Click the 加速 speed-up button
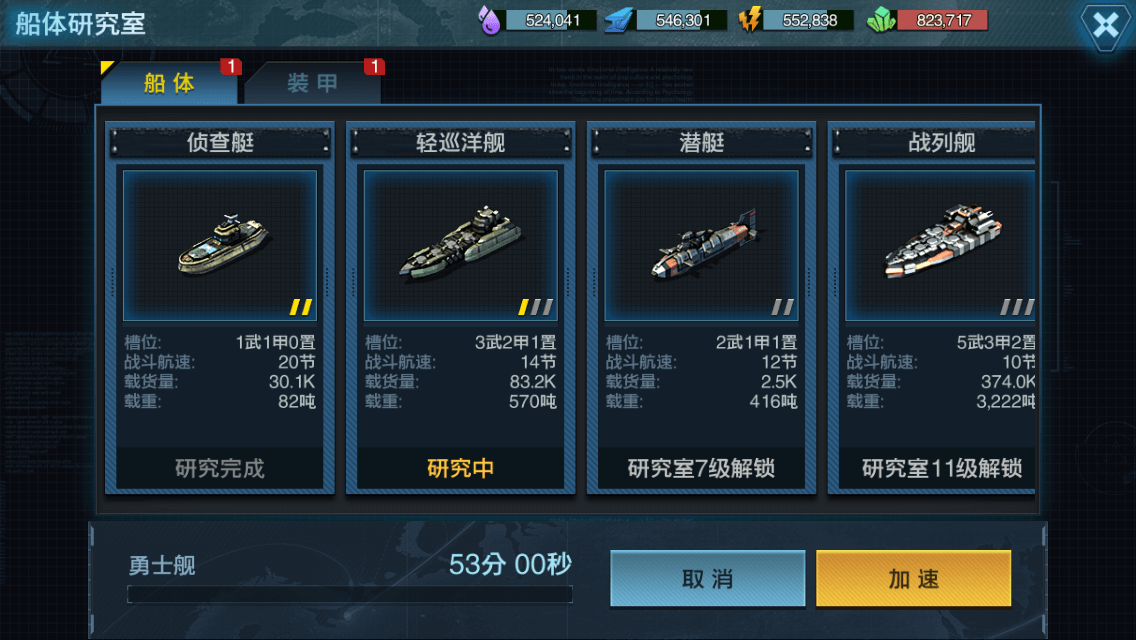 tap(914, 578)
